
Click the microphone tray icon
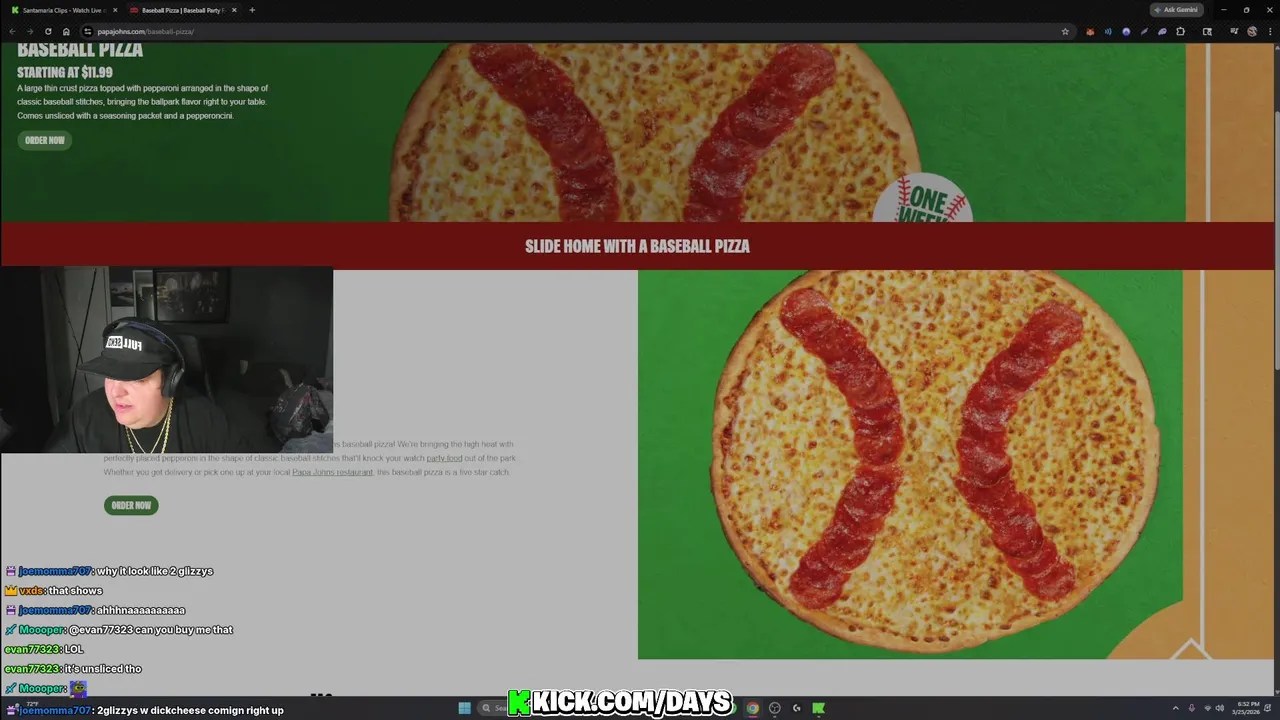1191,708
